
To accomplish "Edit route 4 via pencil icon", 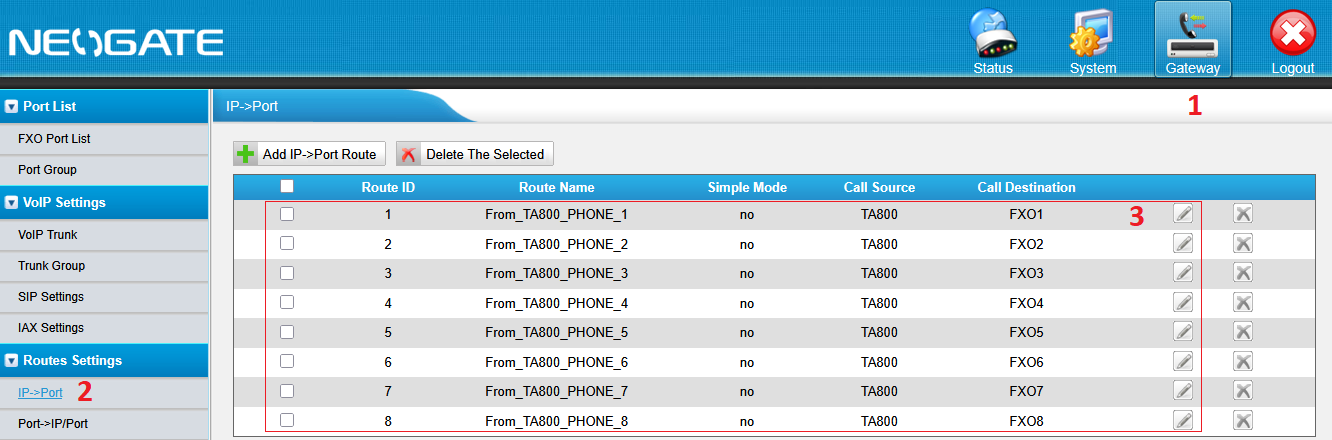I will (x=1183, y=302).
